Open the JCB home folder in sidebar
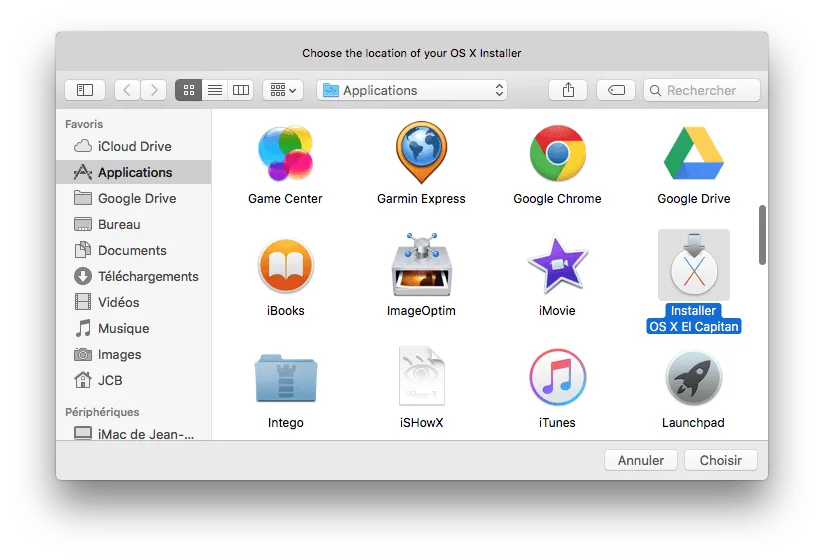This screenshot has width=824, height=560. coord(134,380)
